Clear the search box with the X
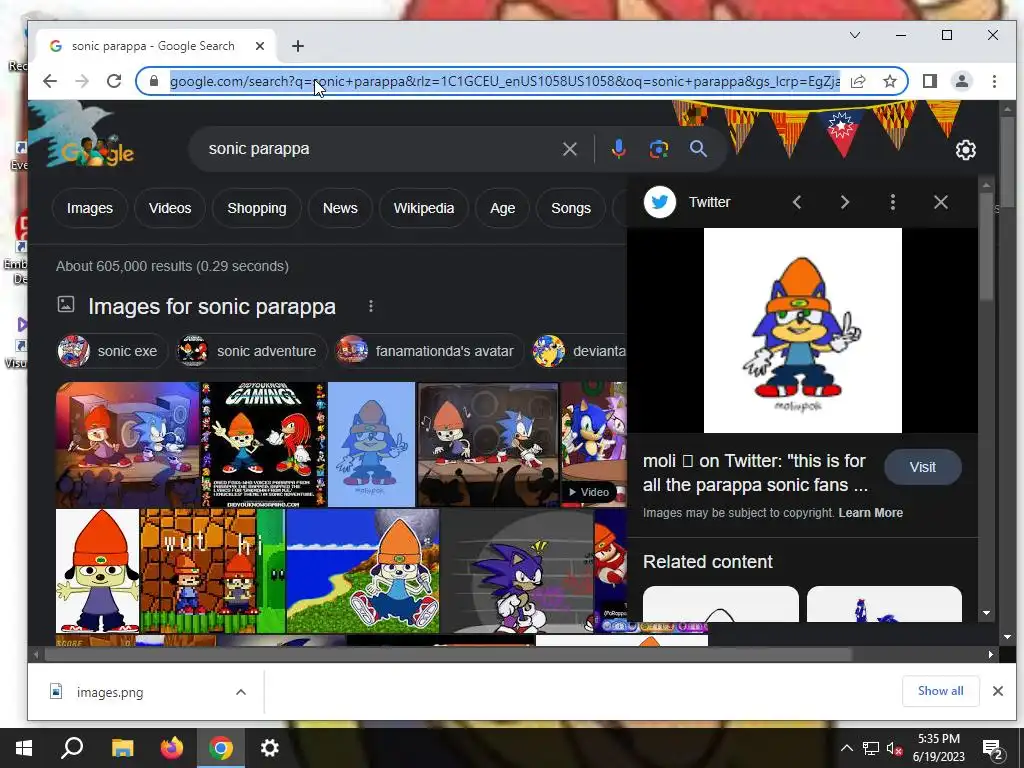Screen dimensions: 1024x768 (x=569, y=149)
